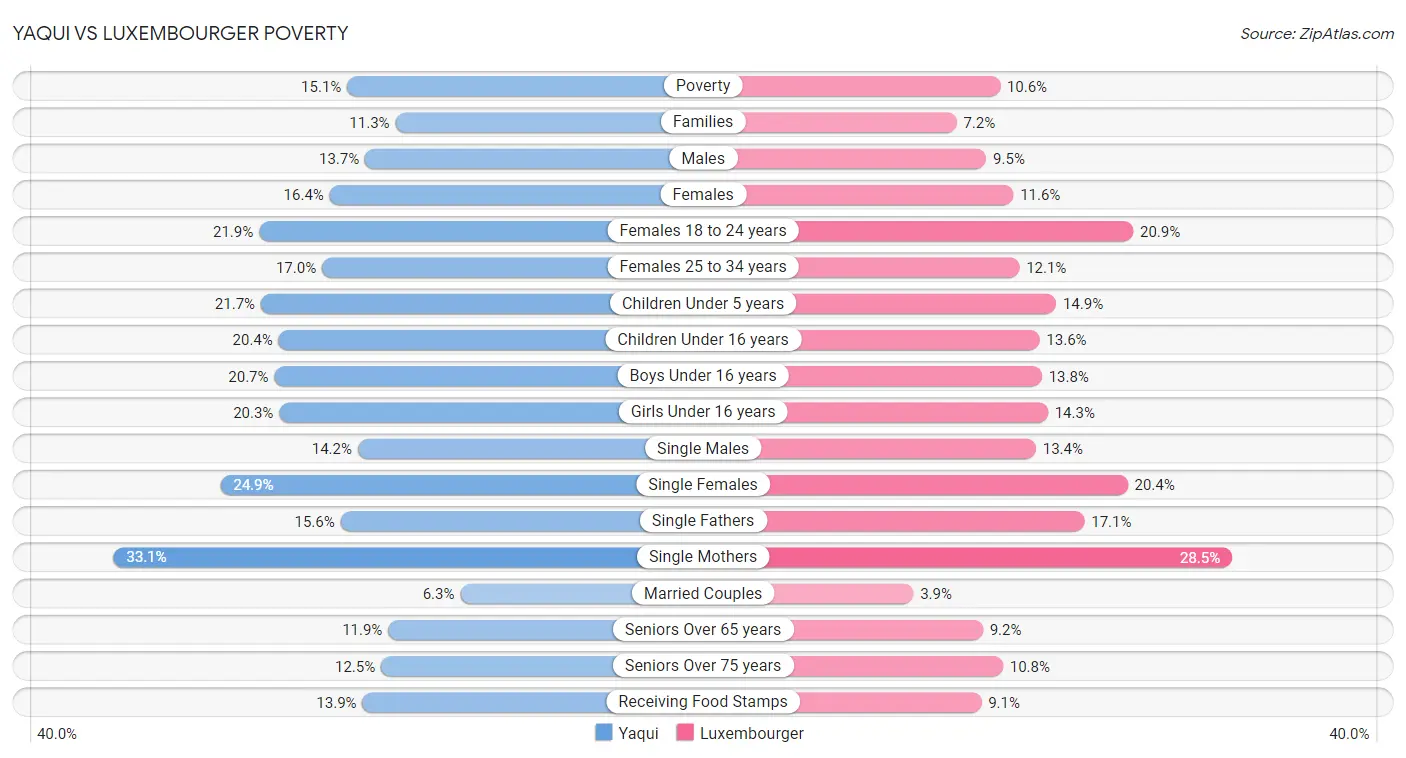Open the ZipAtlas.com source link
The height and width of the screenshot is (758, 1406).
click(x=1316, y=34)
